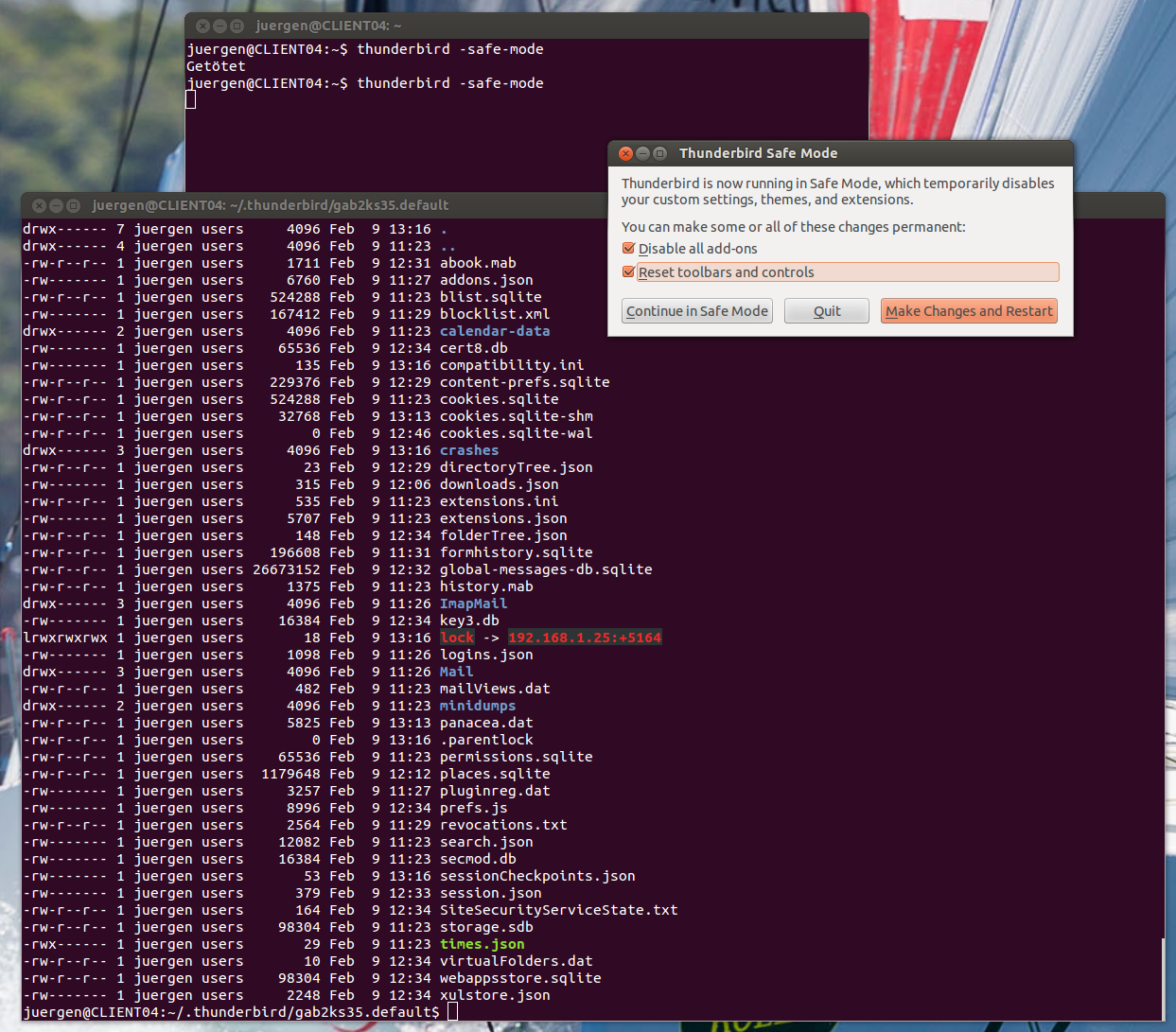Viewport: 1176px width, 1032px height.
Task: Click the extensions.ini filename
Action: click(x=499, y=501)
